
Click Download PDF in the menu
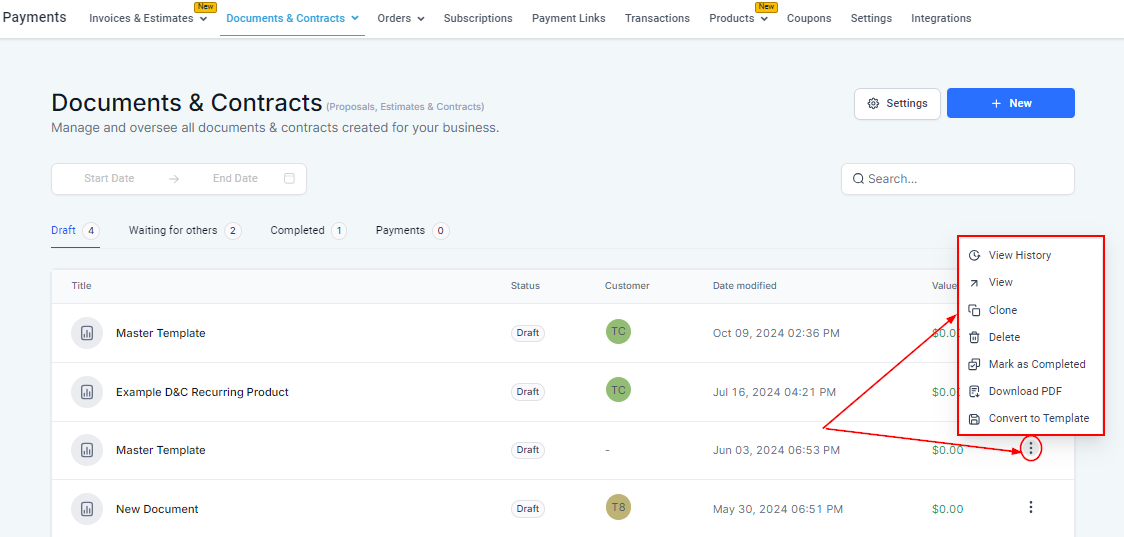(x=1025, y=391)
